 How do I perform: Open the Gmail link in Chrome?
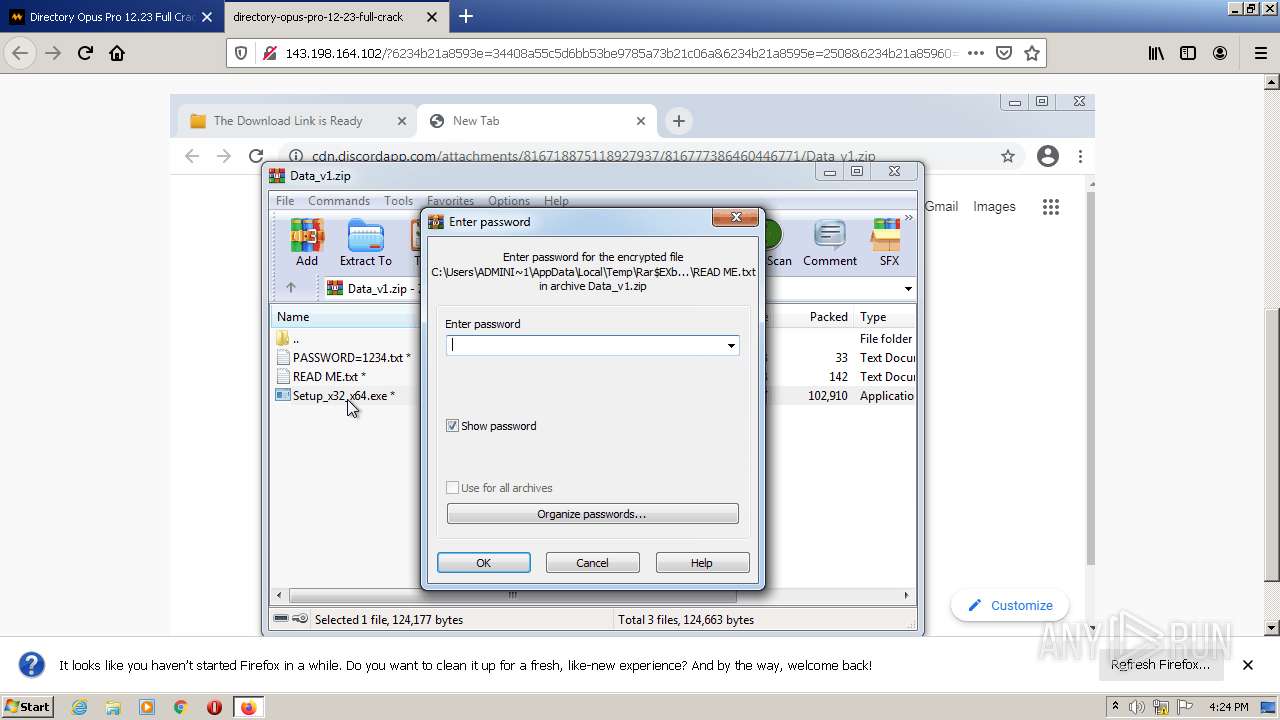click(x=941, y=206)
